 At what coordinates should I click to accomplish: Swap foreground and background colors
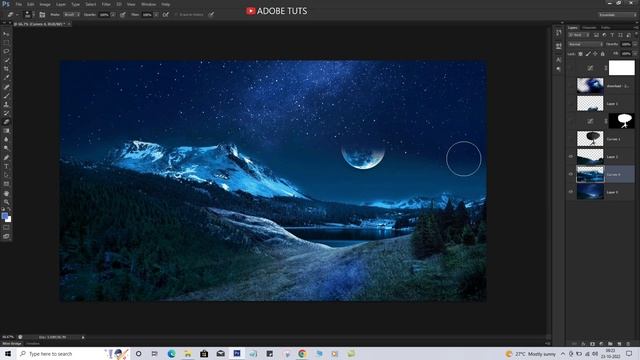point(9,210)
